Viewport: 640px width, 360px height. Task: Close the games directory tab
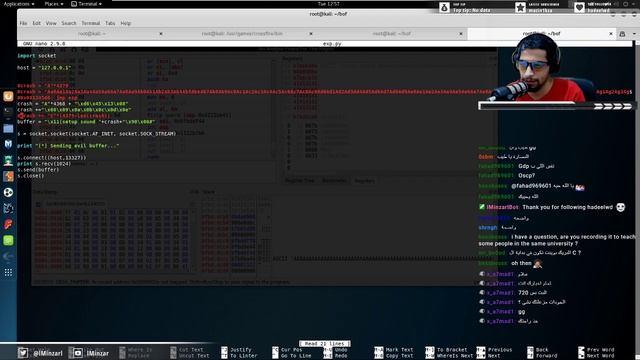coord(311,34)
